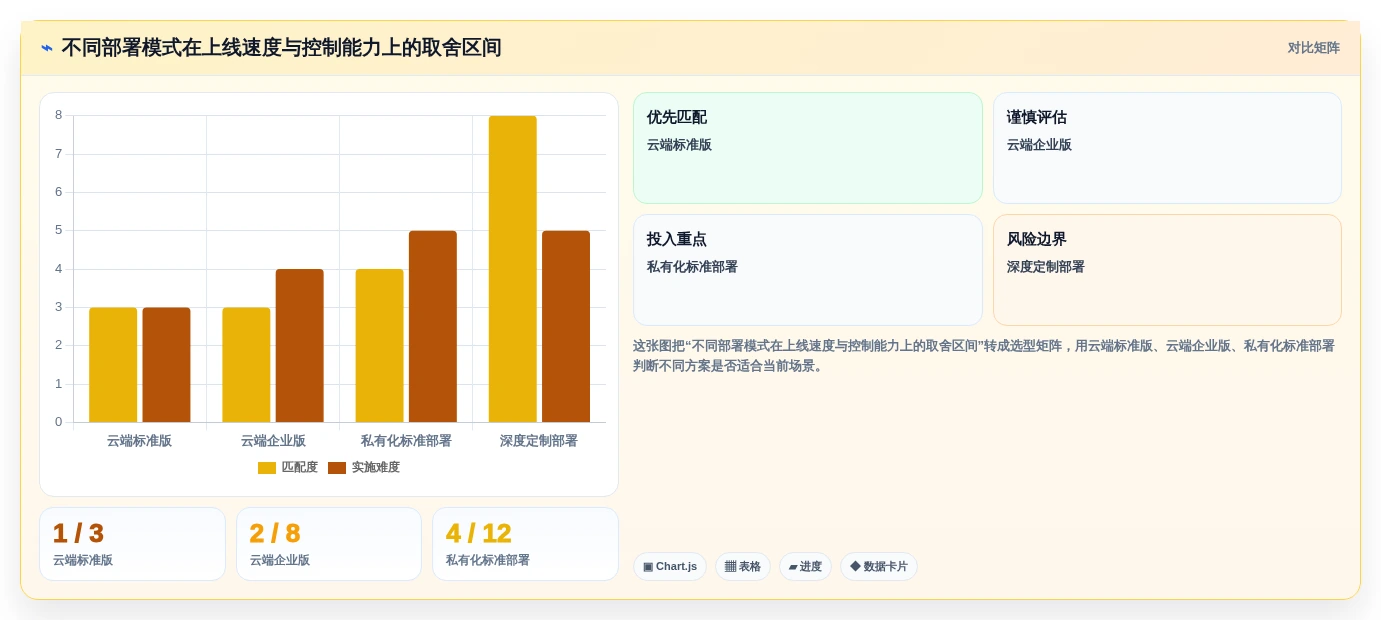Screen dimensions: 1381x620
Task: Click the brown 实施难度 bar for 云端企业版
Action: tap(300, 346)
